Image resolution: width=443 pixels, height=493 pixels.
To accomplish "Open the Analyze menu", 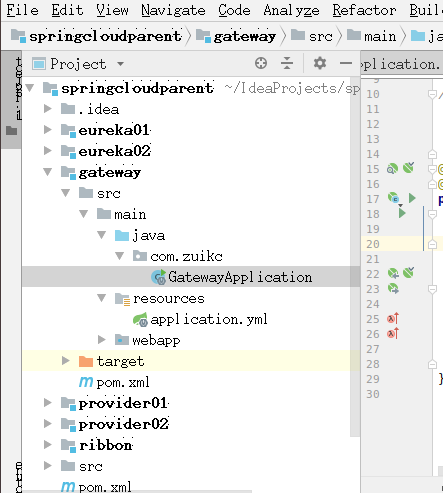I will 291,10.
